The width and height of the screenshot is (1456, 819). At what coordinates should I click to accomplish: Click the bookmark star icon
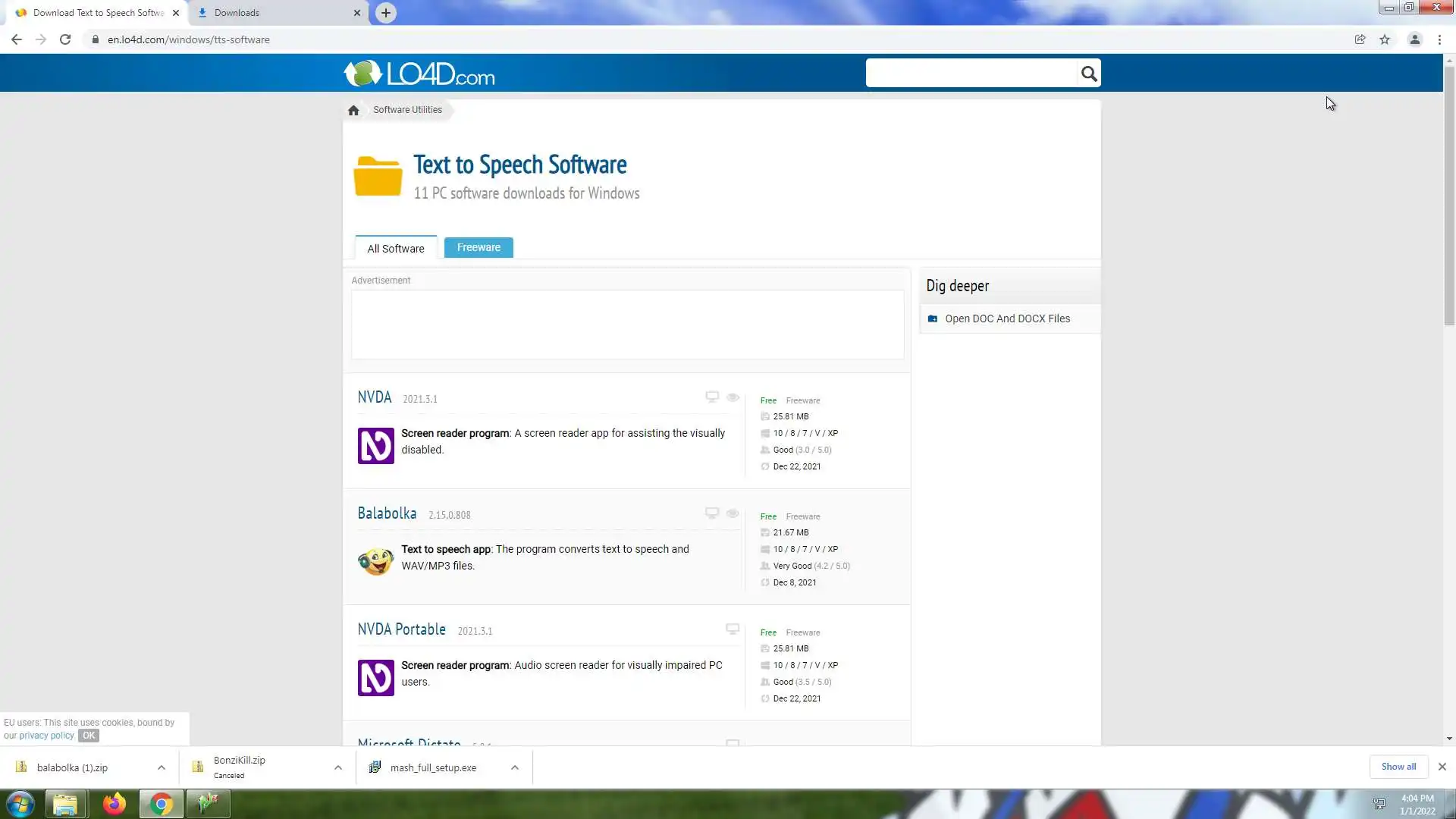[1385, 39]
